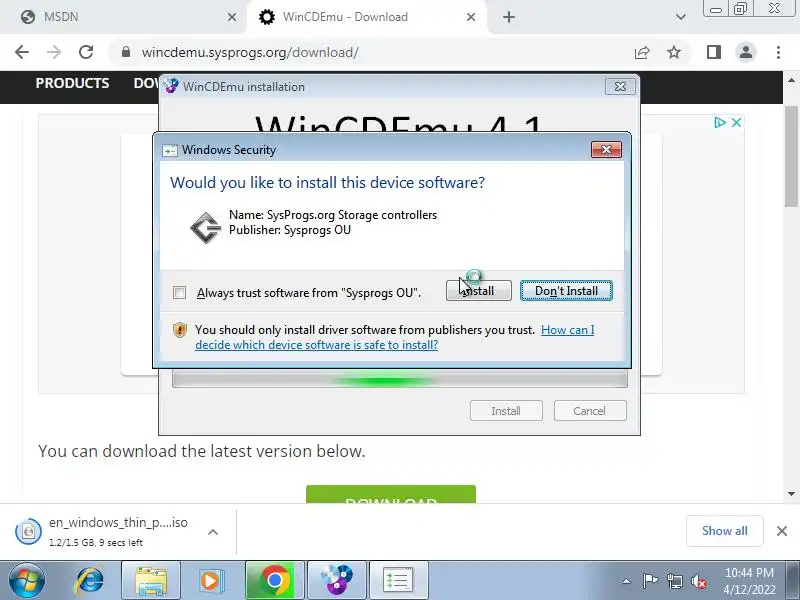Open PRODUCTS in site navigation
Image resolution: width=800 pixels, height=600 pixels.
tap(72, 83)
